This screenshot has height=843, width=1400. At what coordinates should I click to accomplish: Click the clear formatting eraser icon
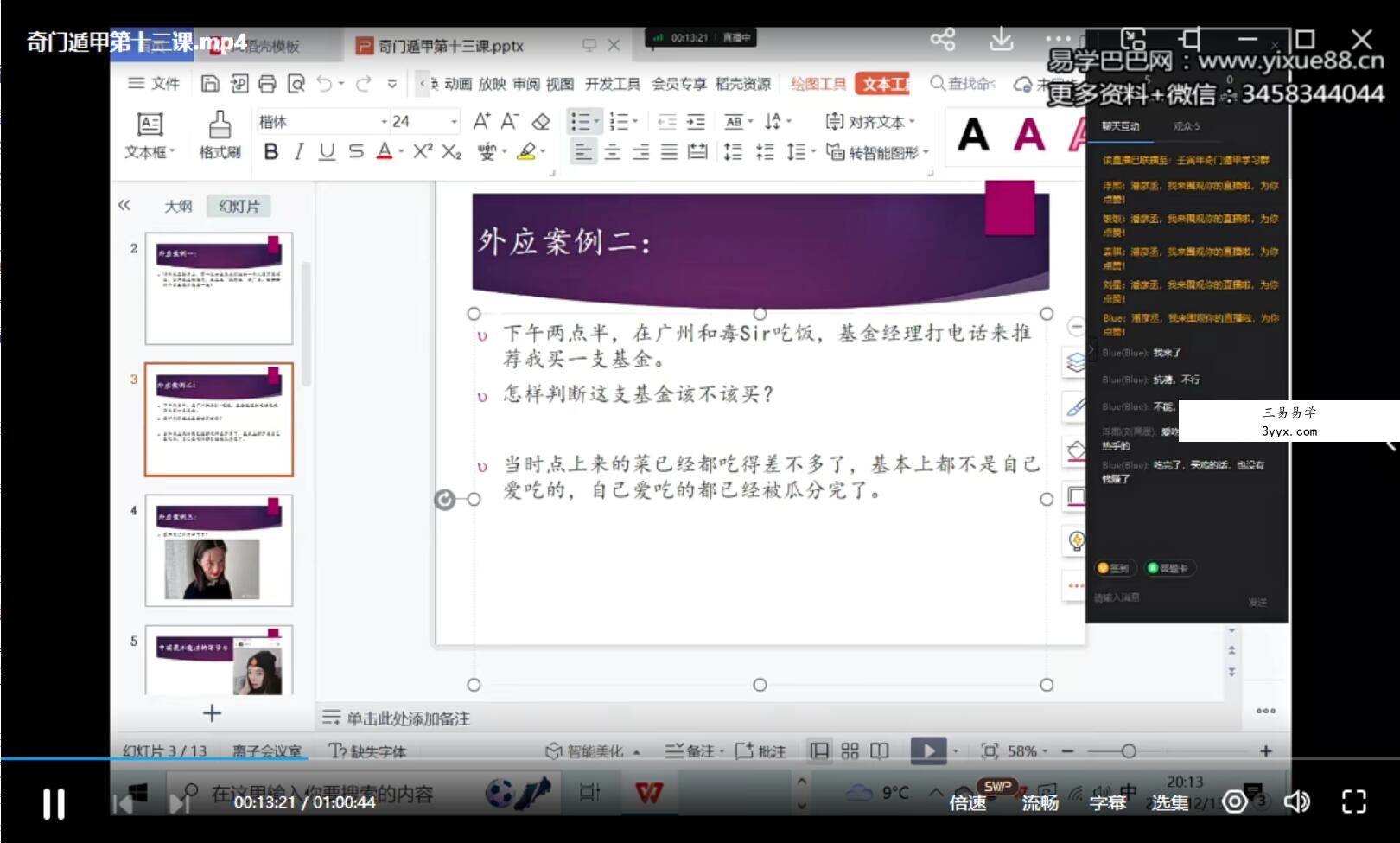click(541, 121)
